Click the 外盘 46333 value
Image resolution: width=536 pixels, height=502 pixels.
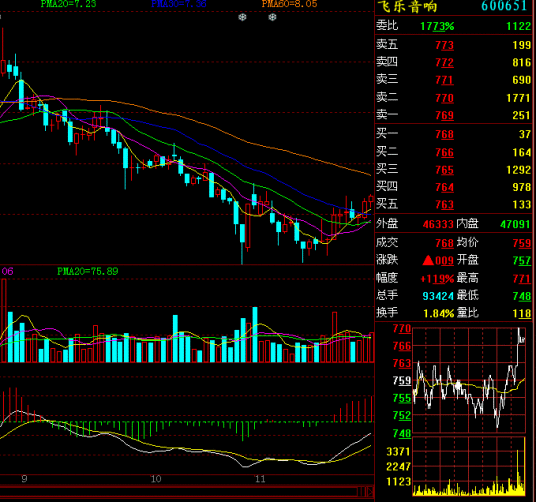[438, 224]
